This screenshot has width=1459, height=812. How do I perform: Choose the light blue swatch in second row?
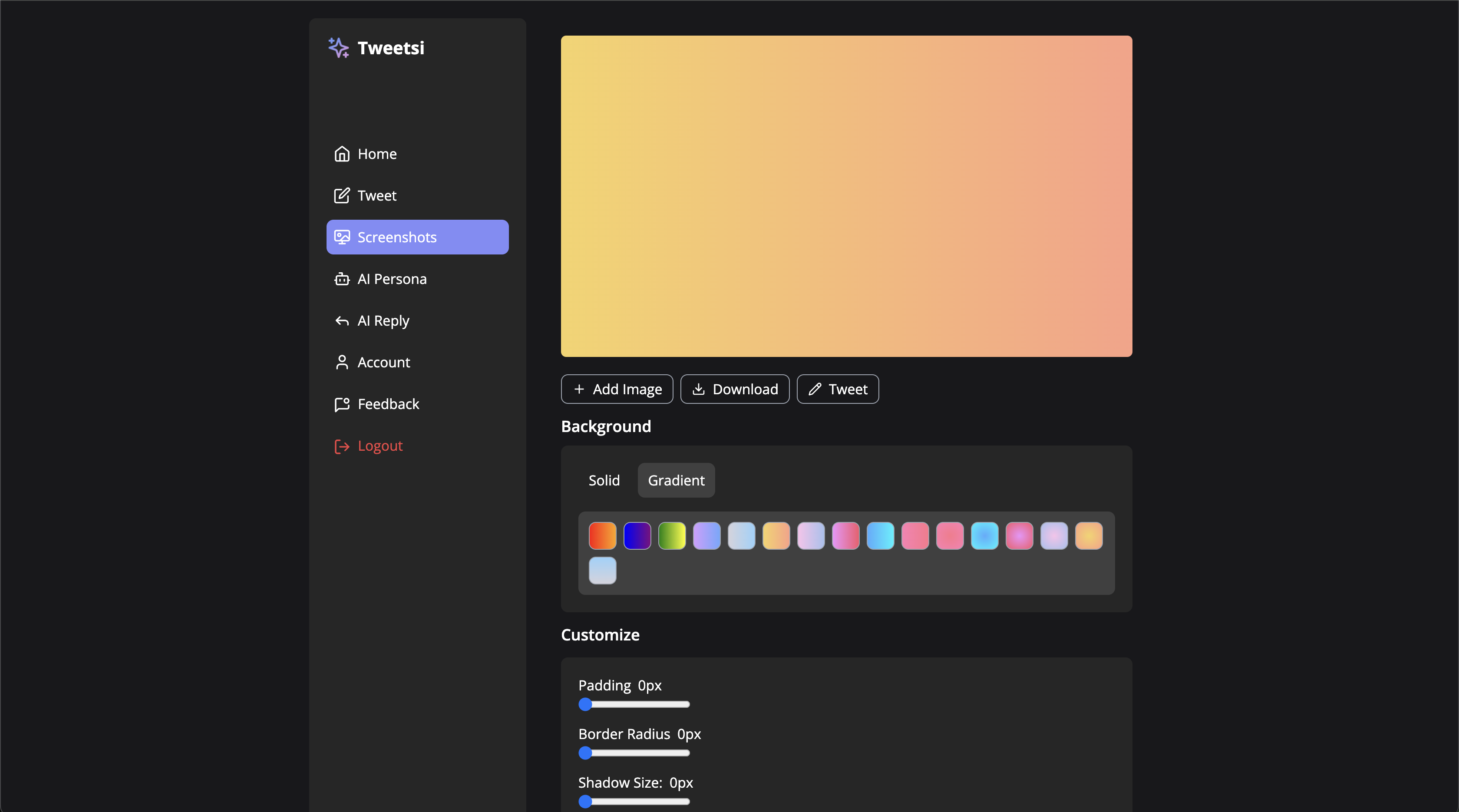pos(602,570)
